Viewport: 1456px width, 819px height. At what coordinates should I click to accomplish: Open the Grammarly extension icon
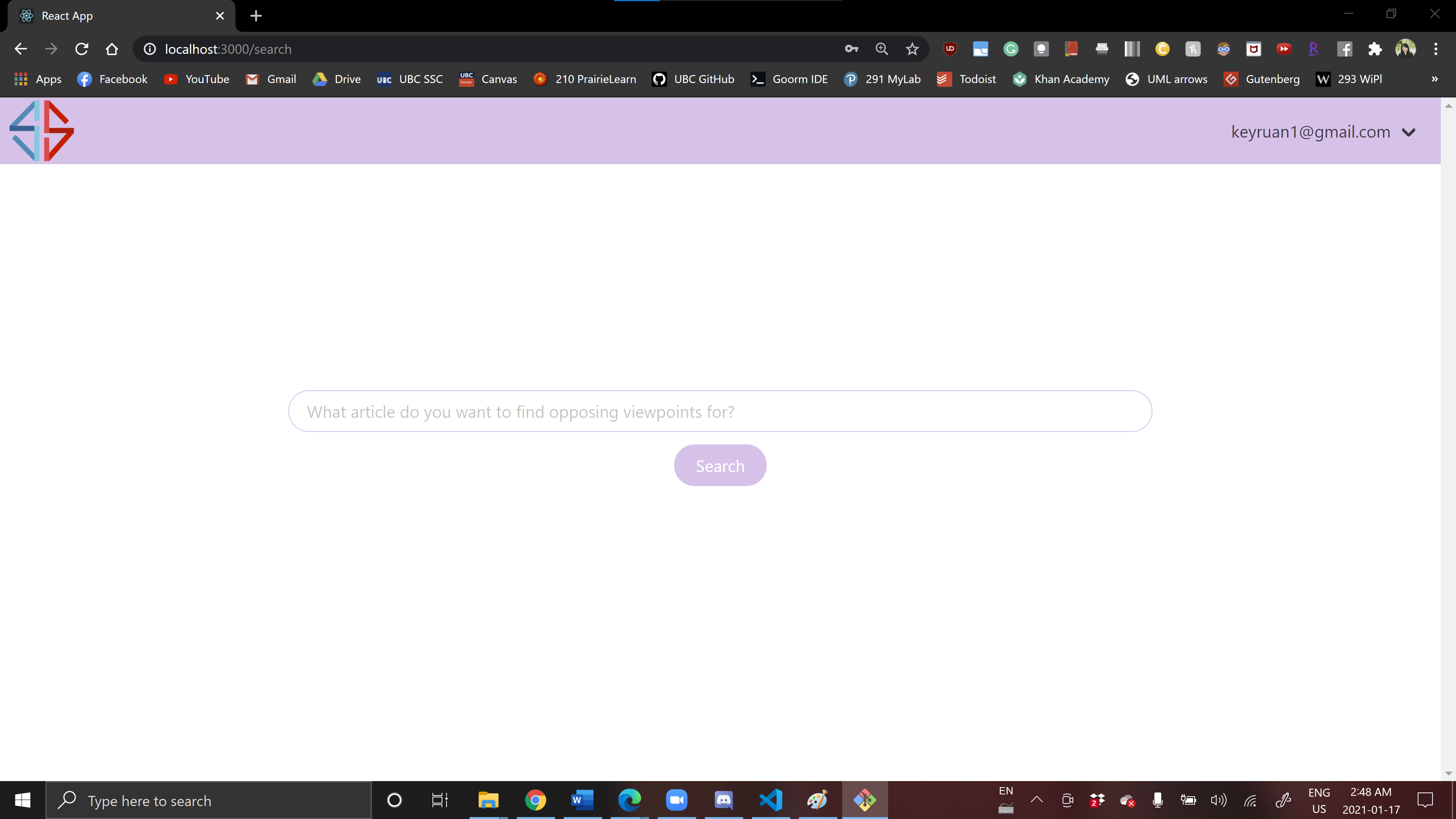point(1011,49)
